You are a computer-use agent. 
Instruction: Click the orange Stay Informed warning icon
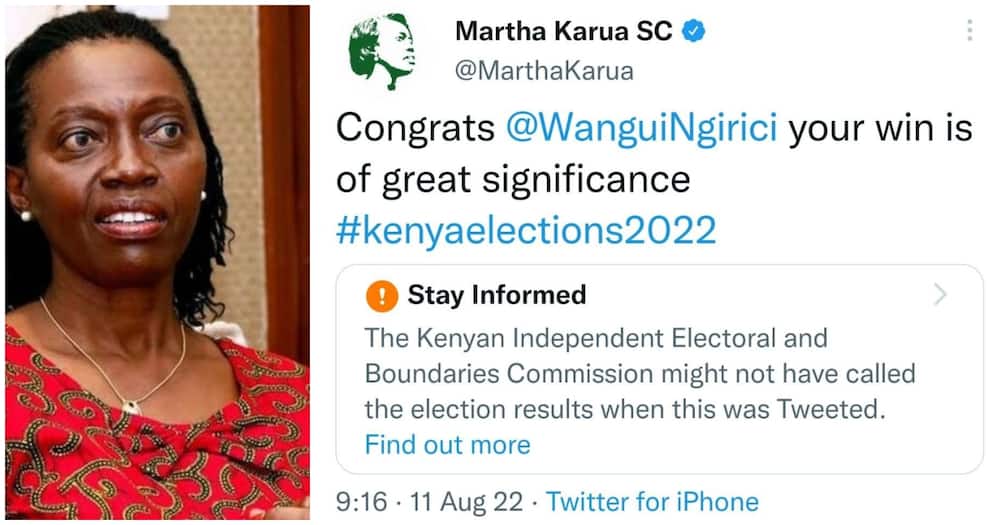click(x=382, y=296)
